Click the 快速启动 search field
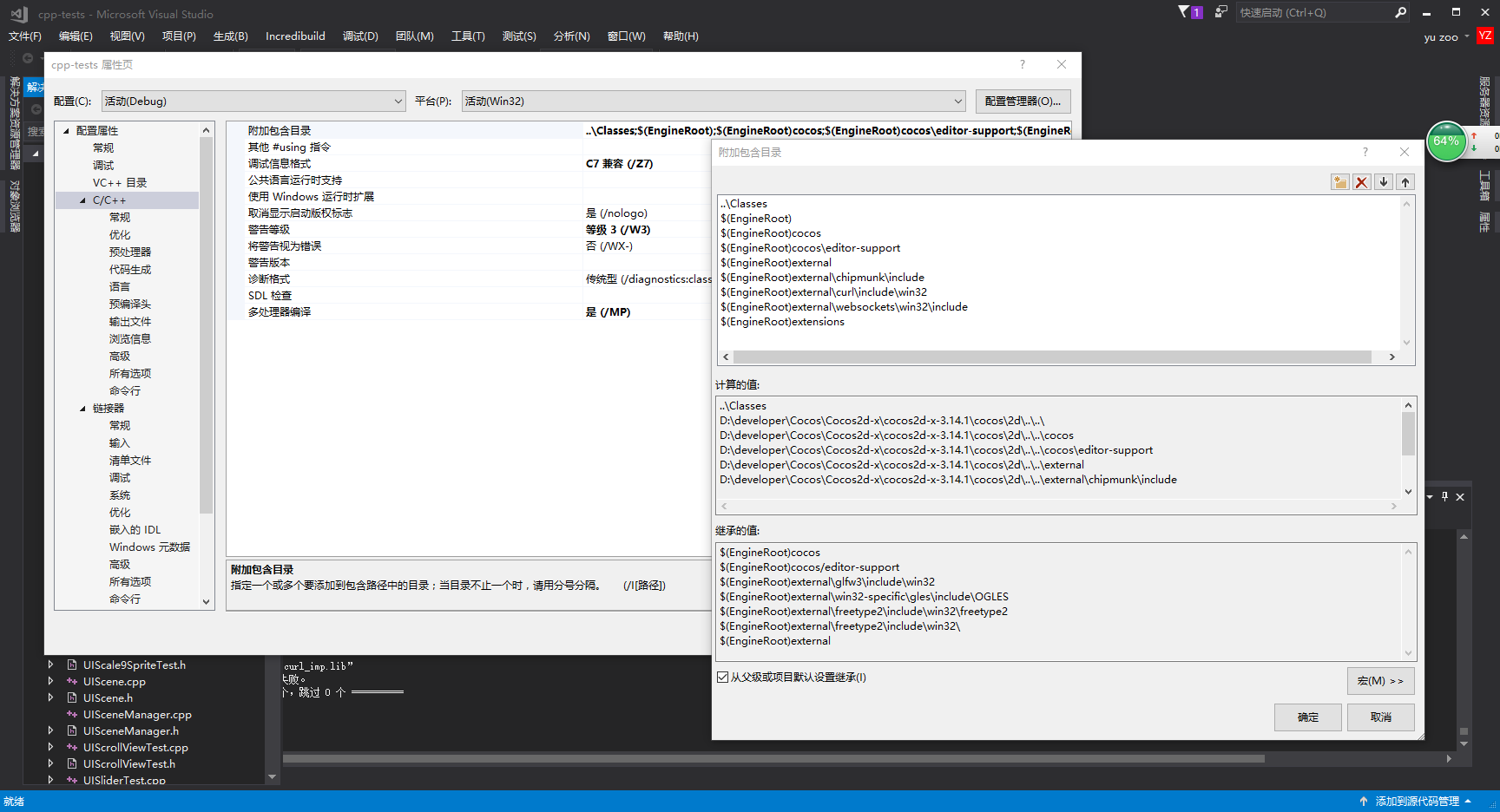This screenshot has height=812, width=1500. tap(1312, 12)
